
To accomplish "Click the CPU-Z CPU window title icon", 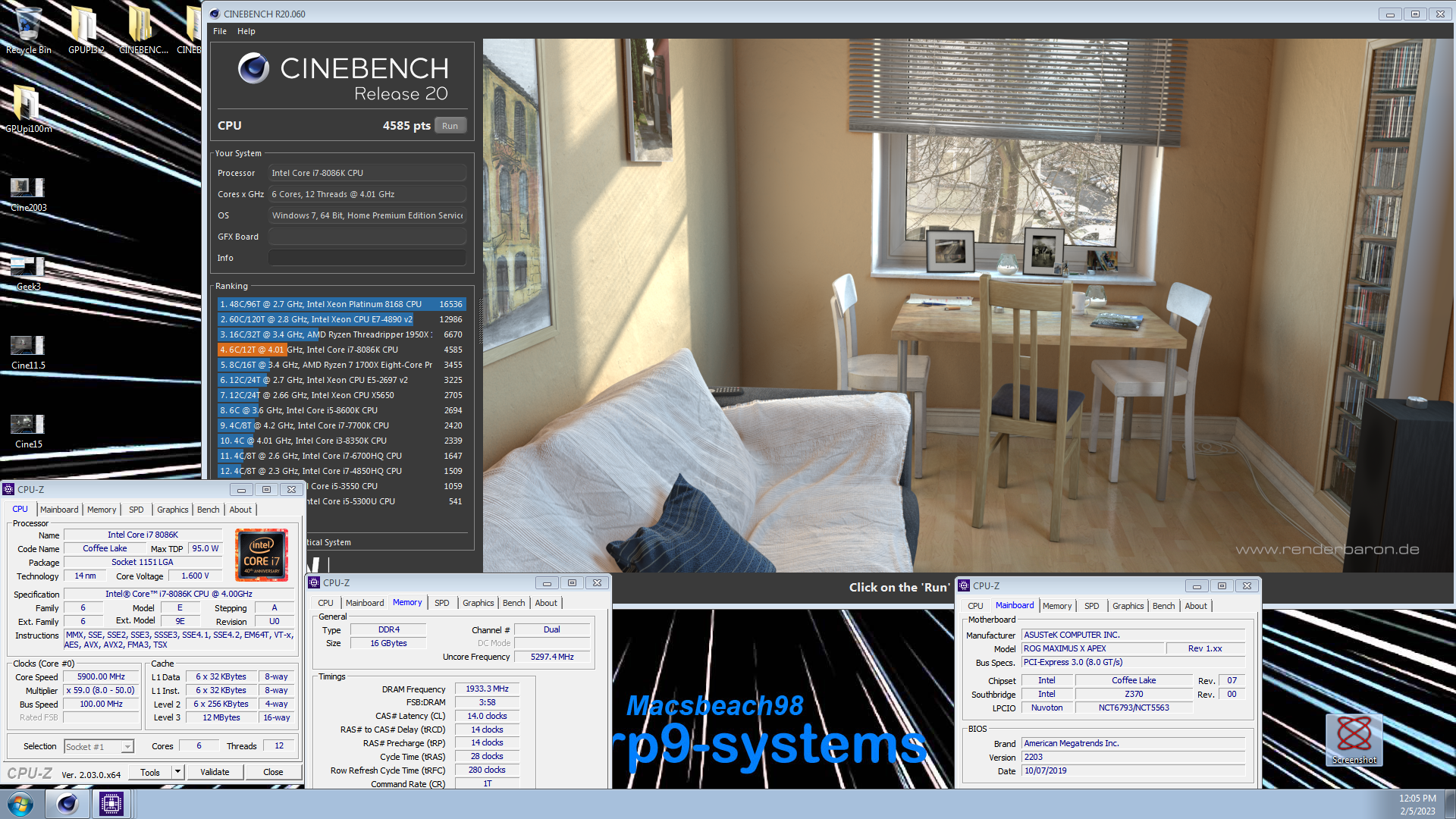I will [x=9, y=489].
